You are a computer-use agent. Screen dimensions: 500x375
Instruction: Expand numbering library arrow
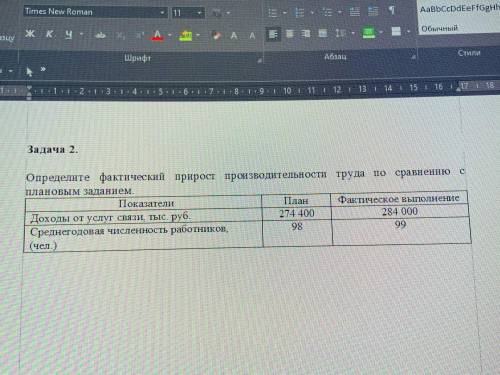312,13
